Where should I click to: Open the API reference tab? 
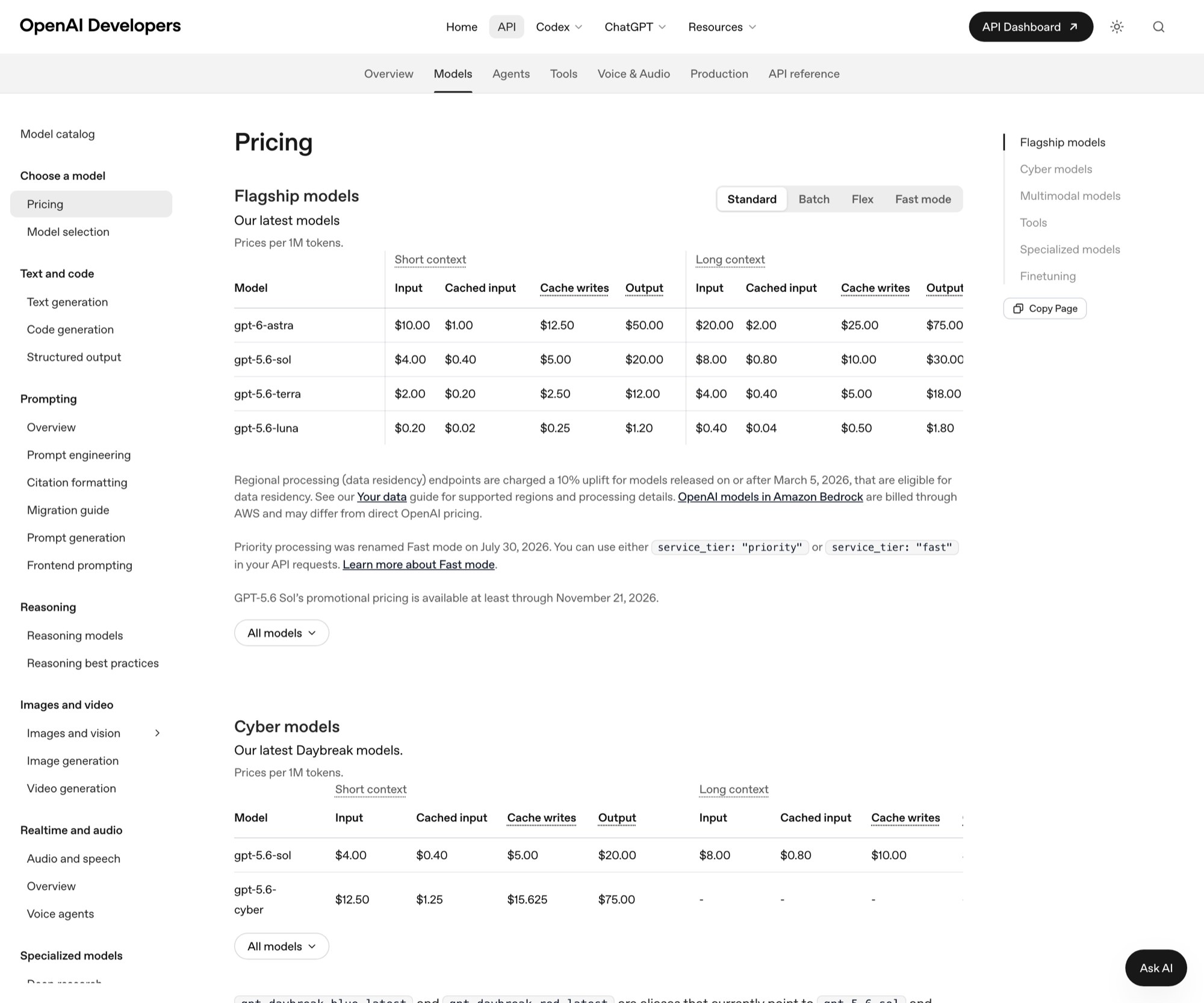click(804, 73)
